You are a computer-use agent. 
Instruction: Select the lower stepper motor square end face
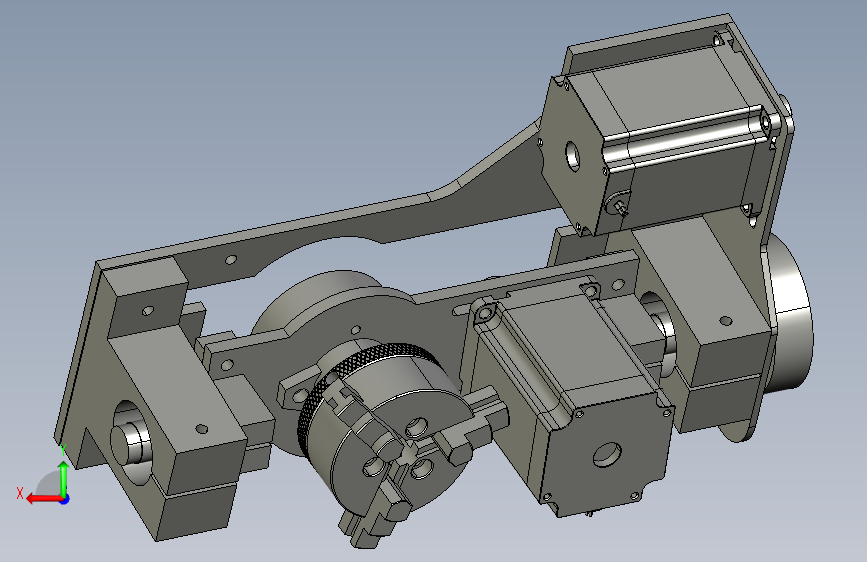[x=605, y=454]
